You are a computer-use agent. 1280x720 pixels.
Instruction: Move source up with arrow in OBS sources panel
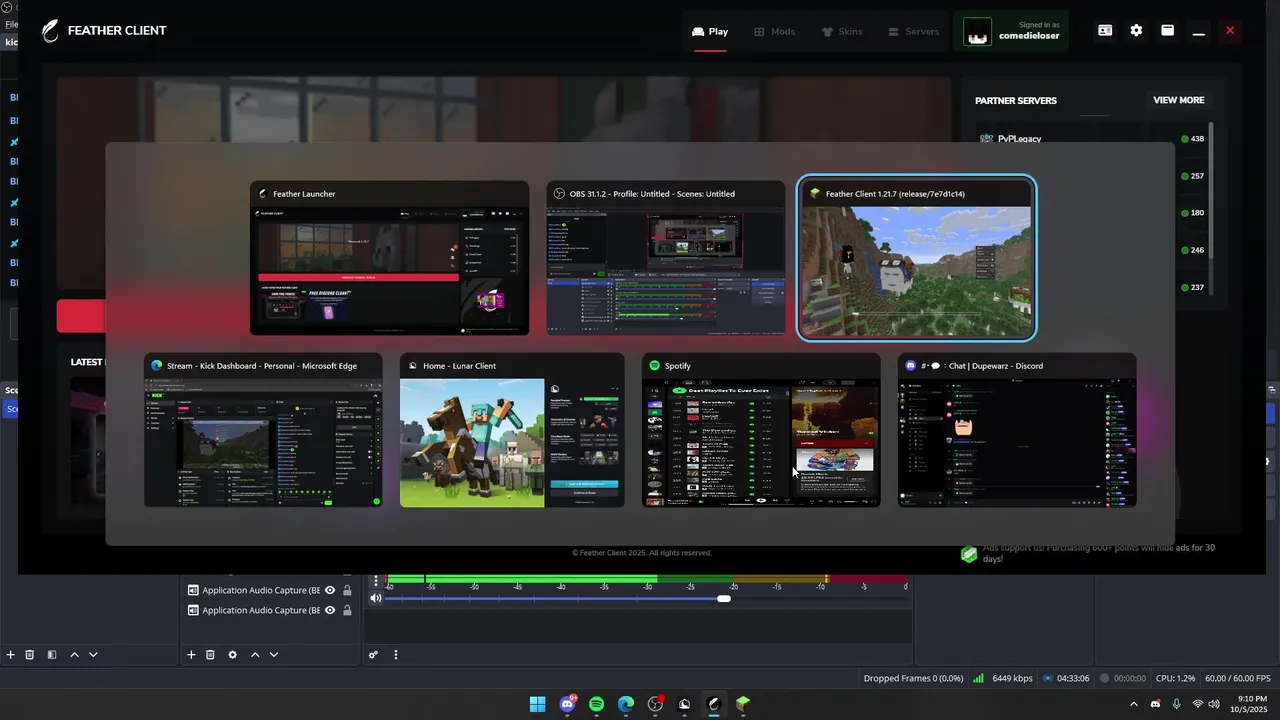point(255,655)
